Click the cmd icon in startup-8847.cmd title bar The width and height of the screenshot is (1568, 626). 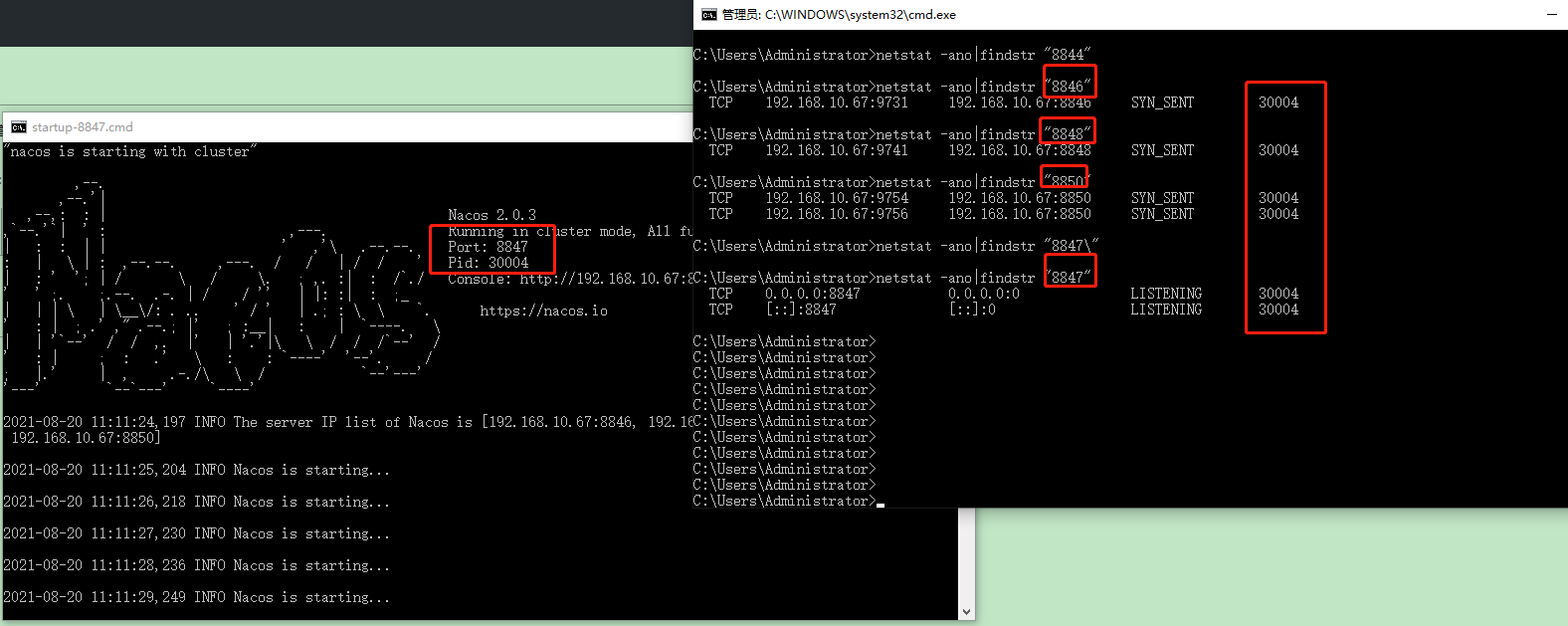tap(19, 127)
